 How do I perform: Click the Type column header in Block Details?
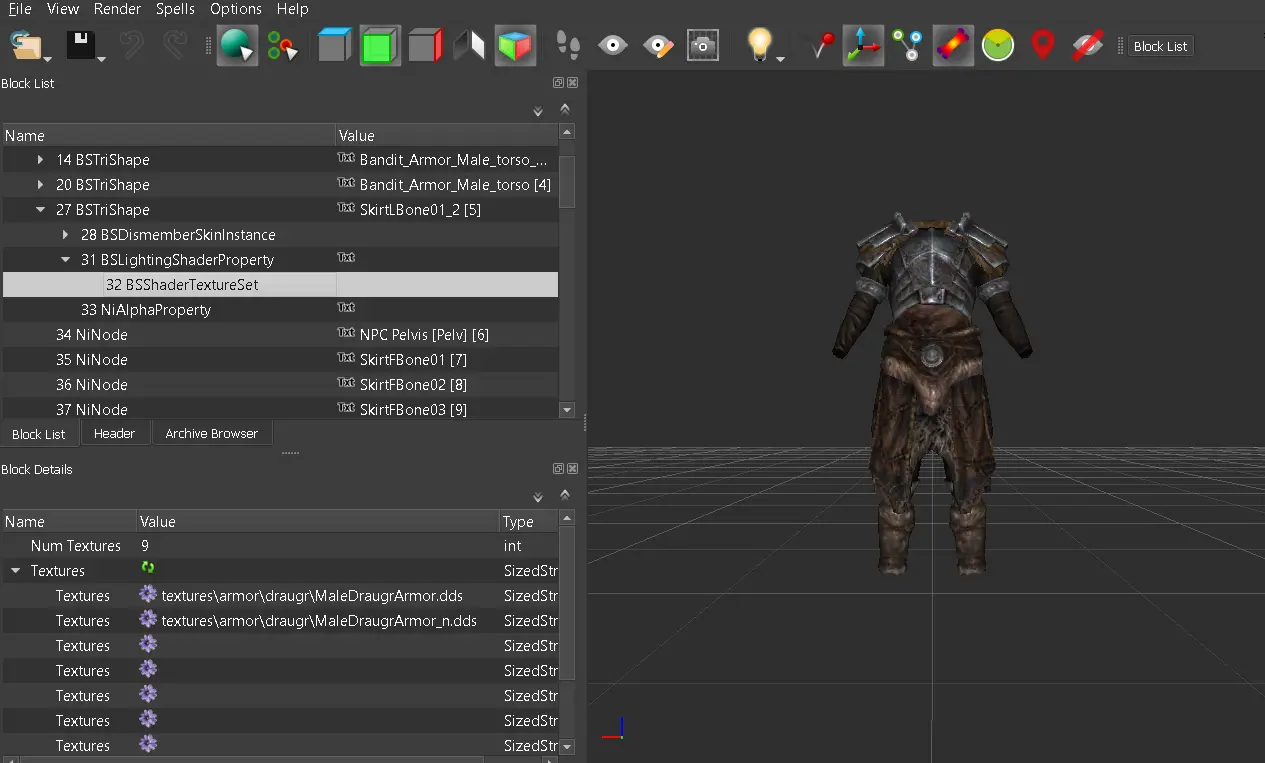pyautogui.click(x=529, y=522)
